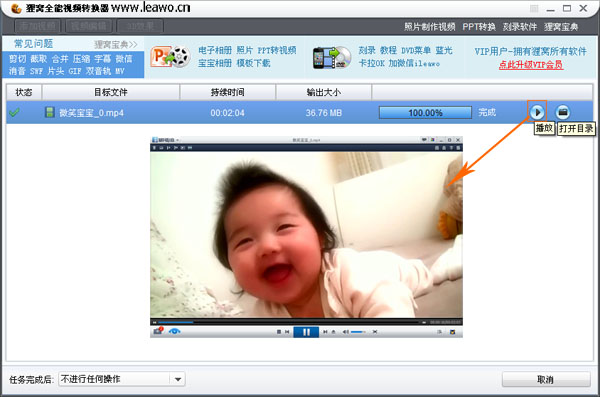Screen dimensions: 600x397
Task: Click the 微信 help link
Action: (124, 59)
